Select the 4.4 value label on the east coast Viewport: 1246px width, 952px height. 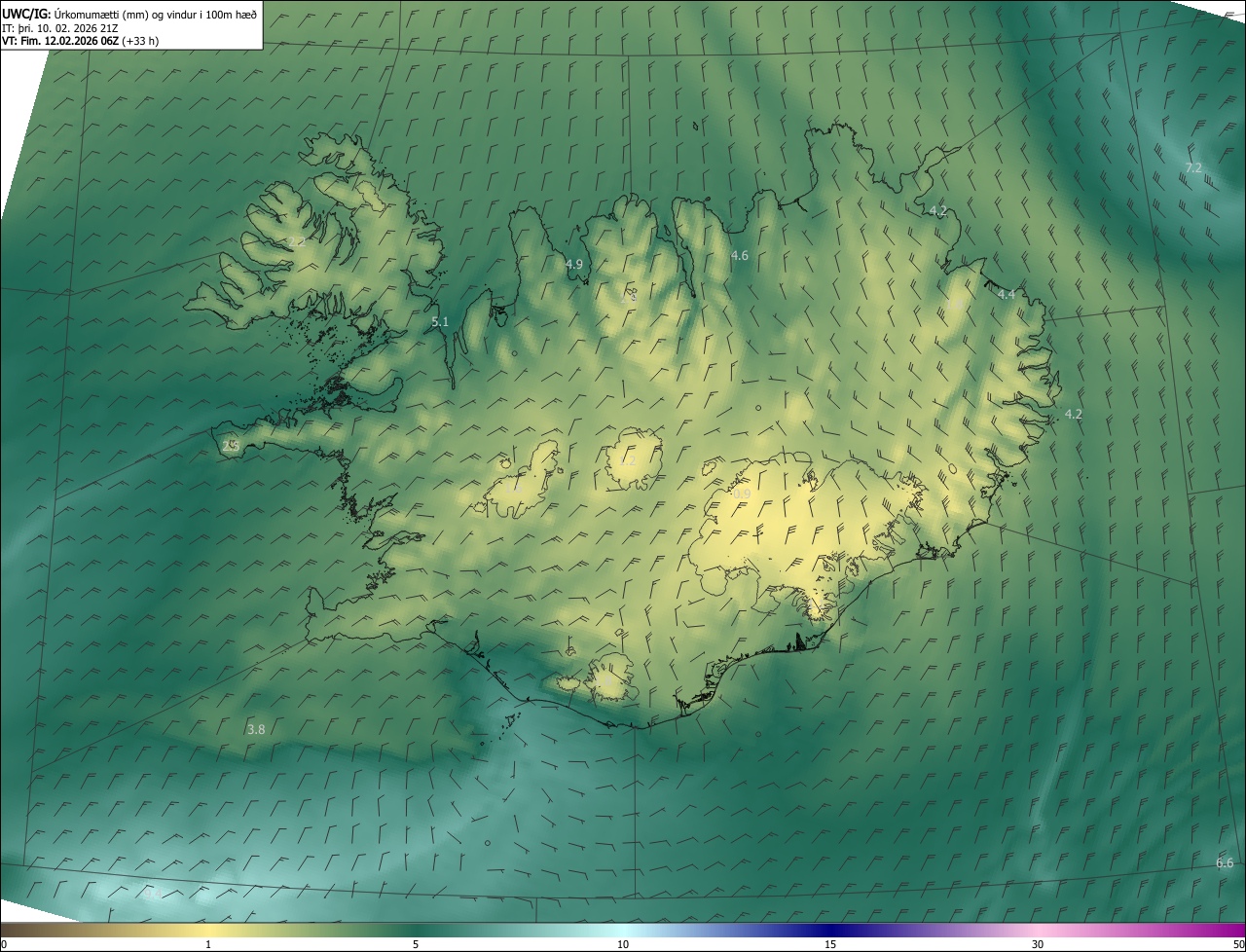point(1007,295)
